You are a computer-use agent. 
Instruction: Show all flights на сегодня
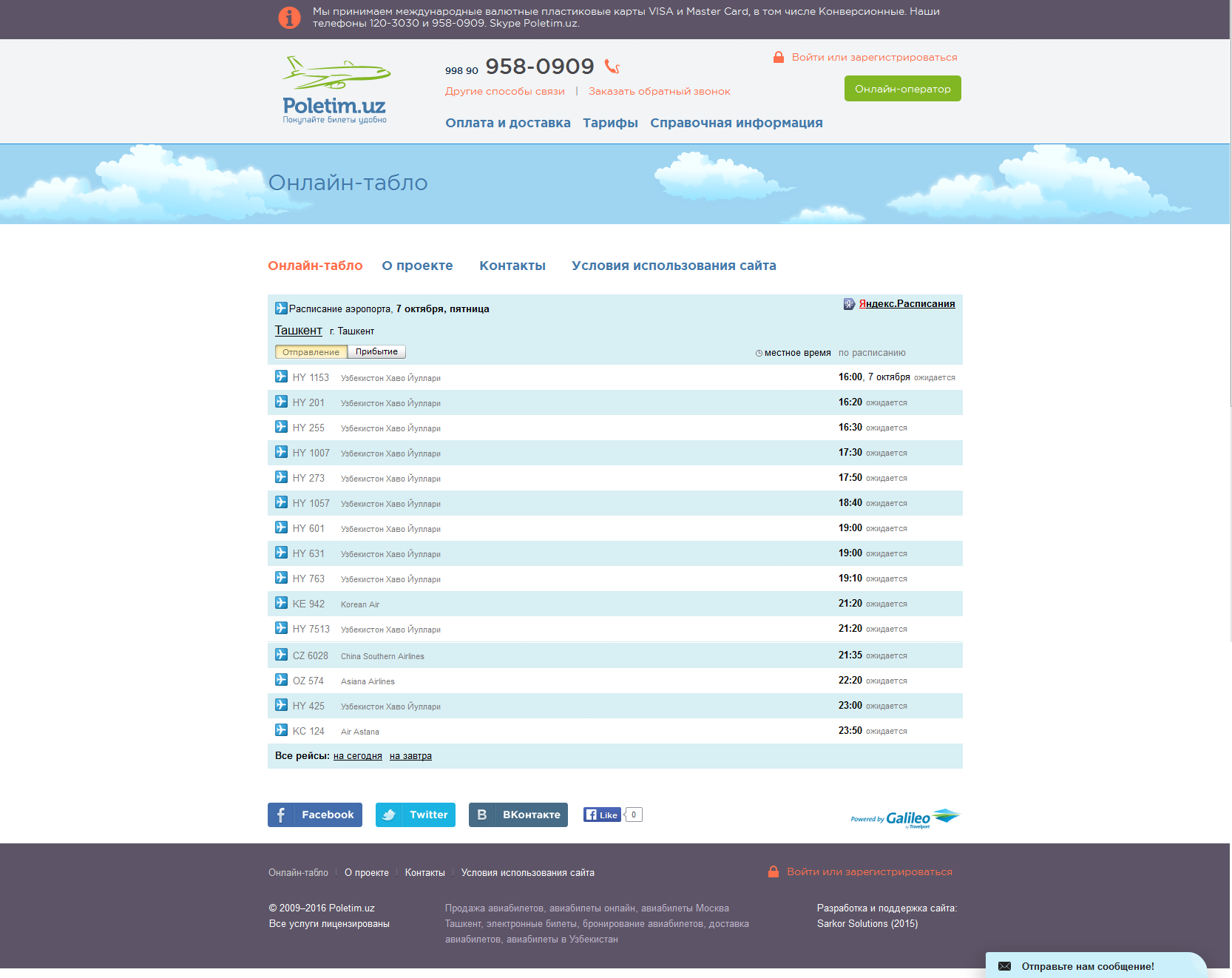pyautogui.click(x=358, y=756)
